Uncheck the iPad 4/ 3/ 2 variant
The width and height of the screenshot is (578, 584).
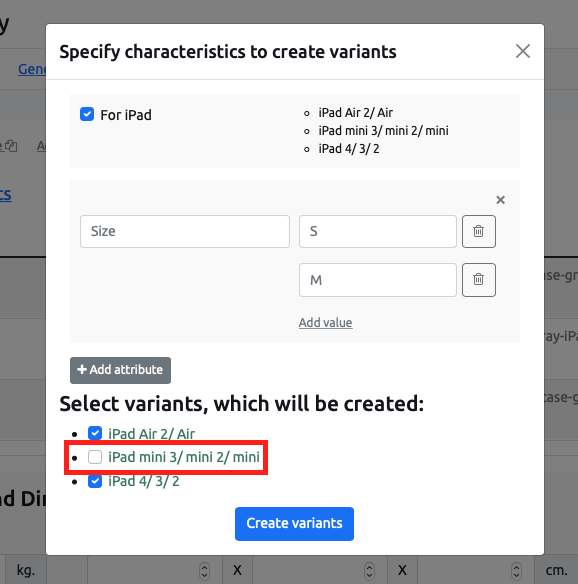point(95,481)
